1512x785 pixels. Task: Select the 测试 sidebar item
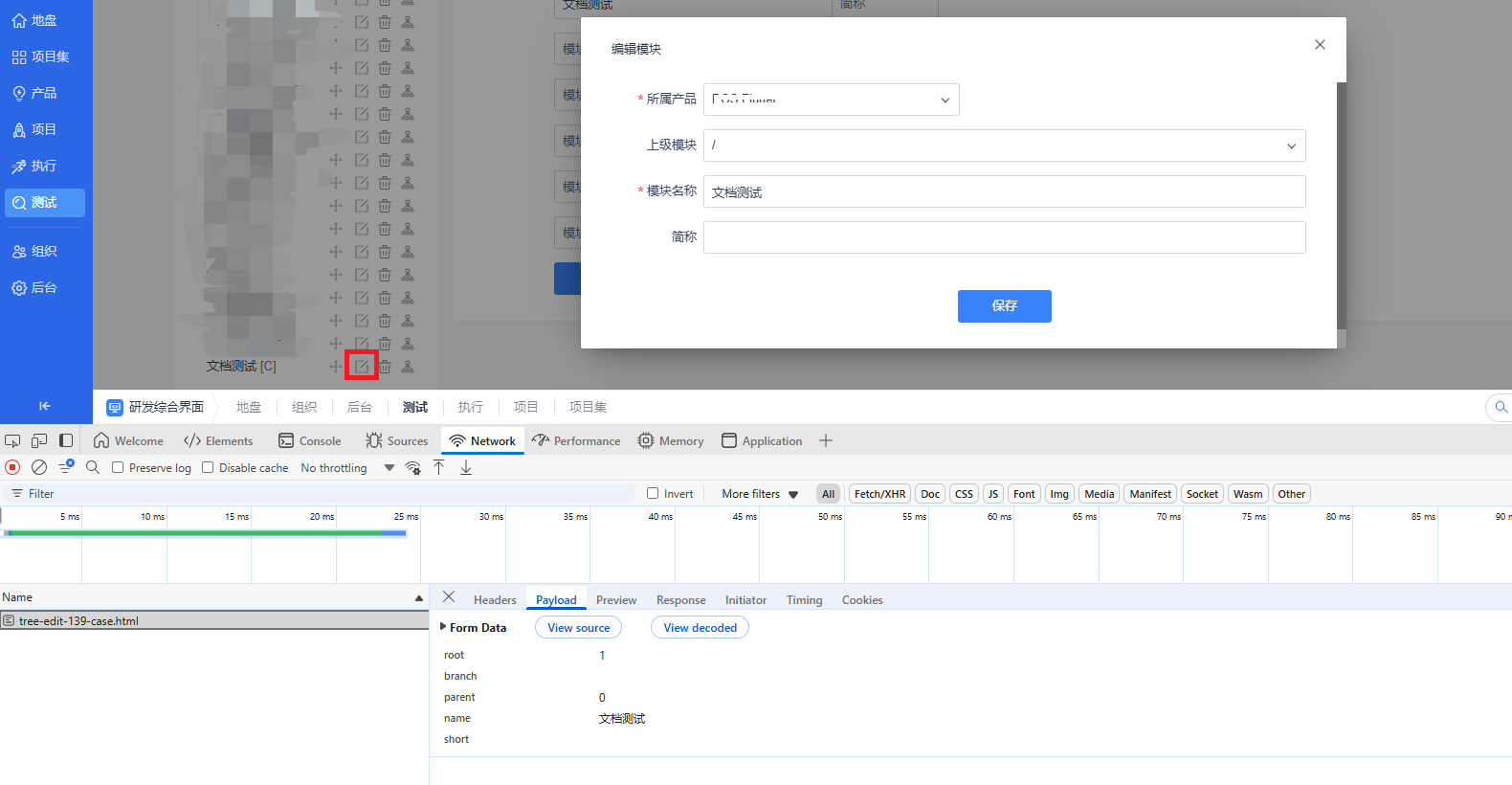tap(45, 202)
